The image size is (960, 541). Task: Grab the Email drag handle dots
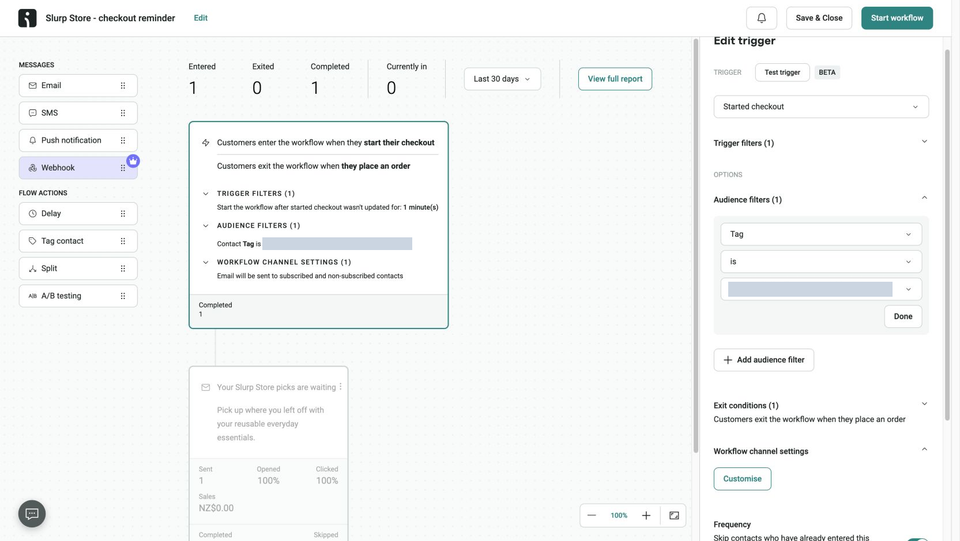coord(122,86)
